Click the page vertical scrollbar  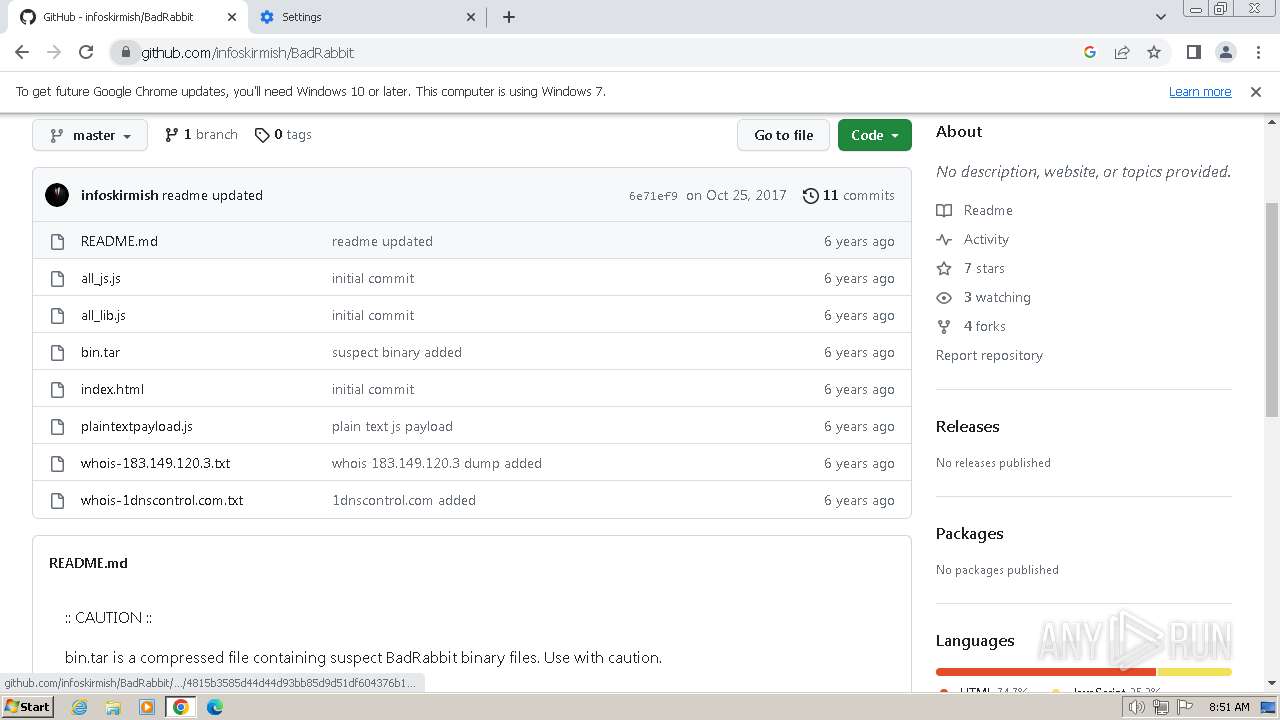point(1272,310)
